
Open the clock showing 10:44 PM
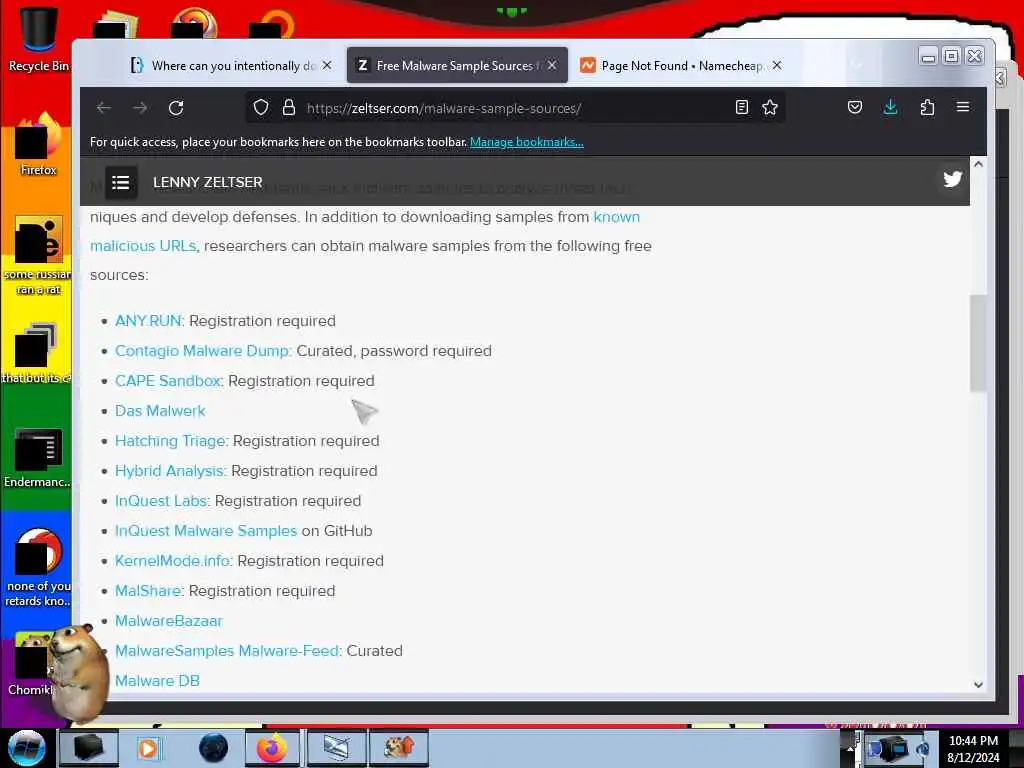point(973,748)
